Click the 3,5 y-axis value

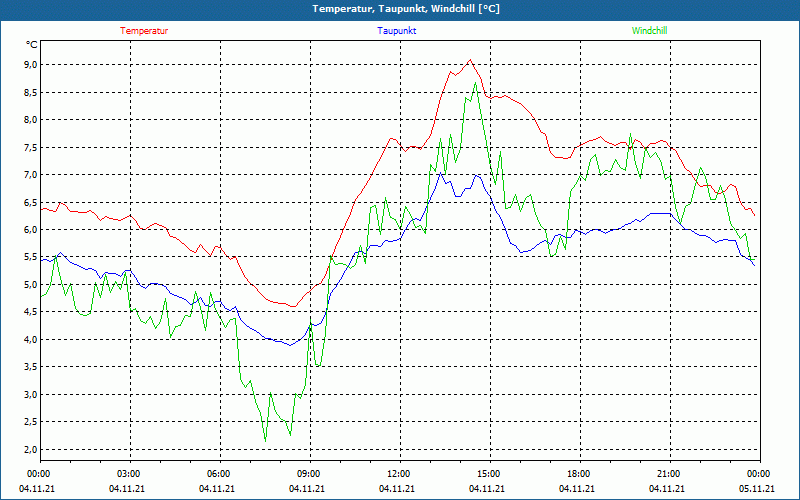(x=31, y=367)
